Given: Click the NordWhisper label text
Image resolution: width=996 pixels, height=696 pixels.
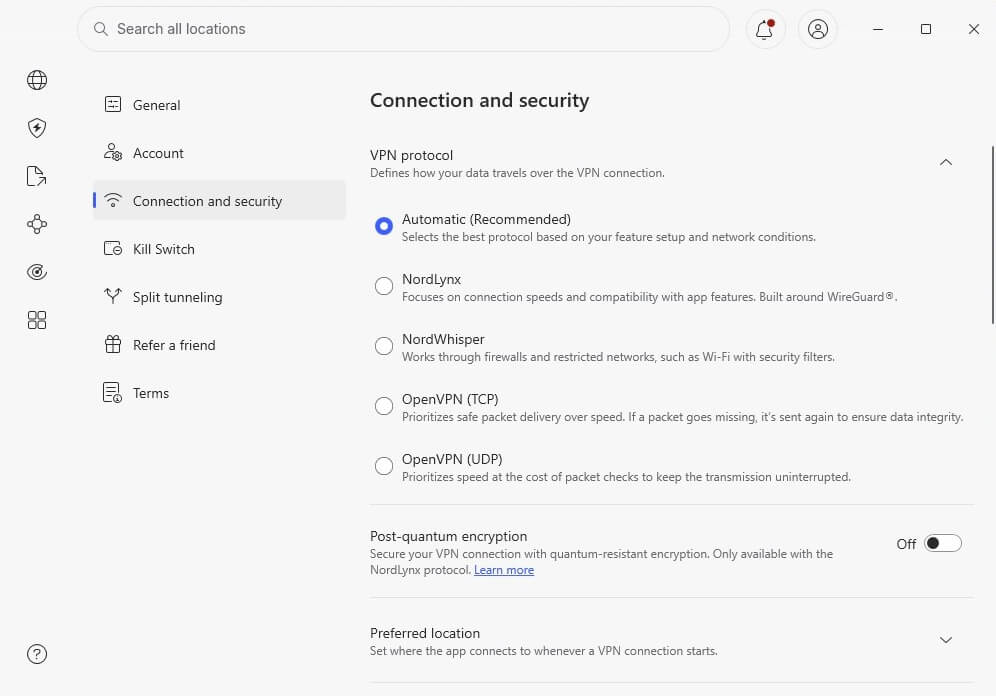Looking at the screenshot, I should [x=443, y=340].
